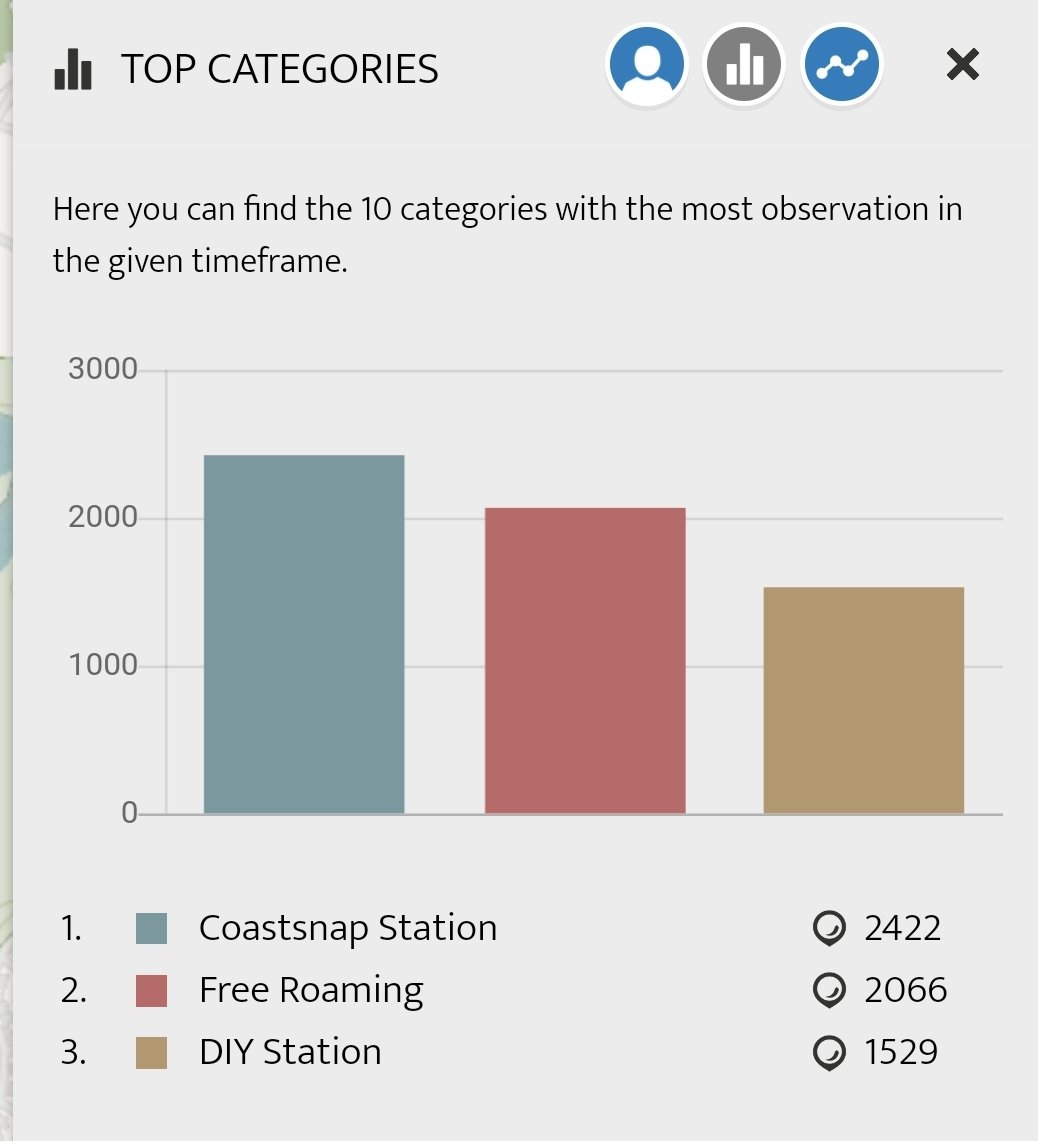Select the red Free Roaming color swatch
The height and width of the screenshot is (1141, 1038).
[151, 991]
